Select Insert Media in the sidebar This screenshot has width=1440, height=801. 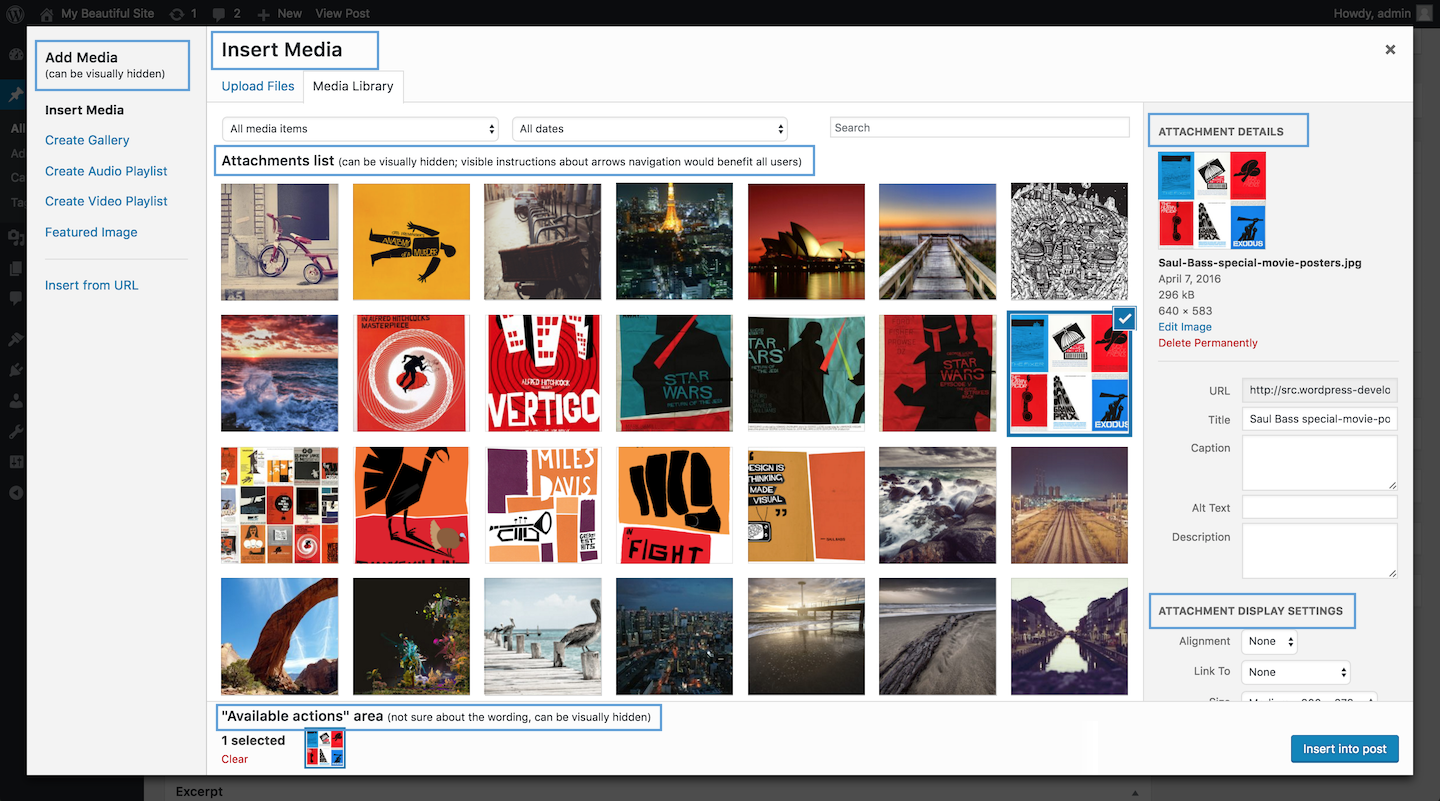pyautogui.click(x=84, y=110)
